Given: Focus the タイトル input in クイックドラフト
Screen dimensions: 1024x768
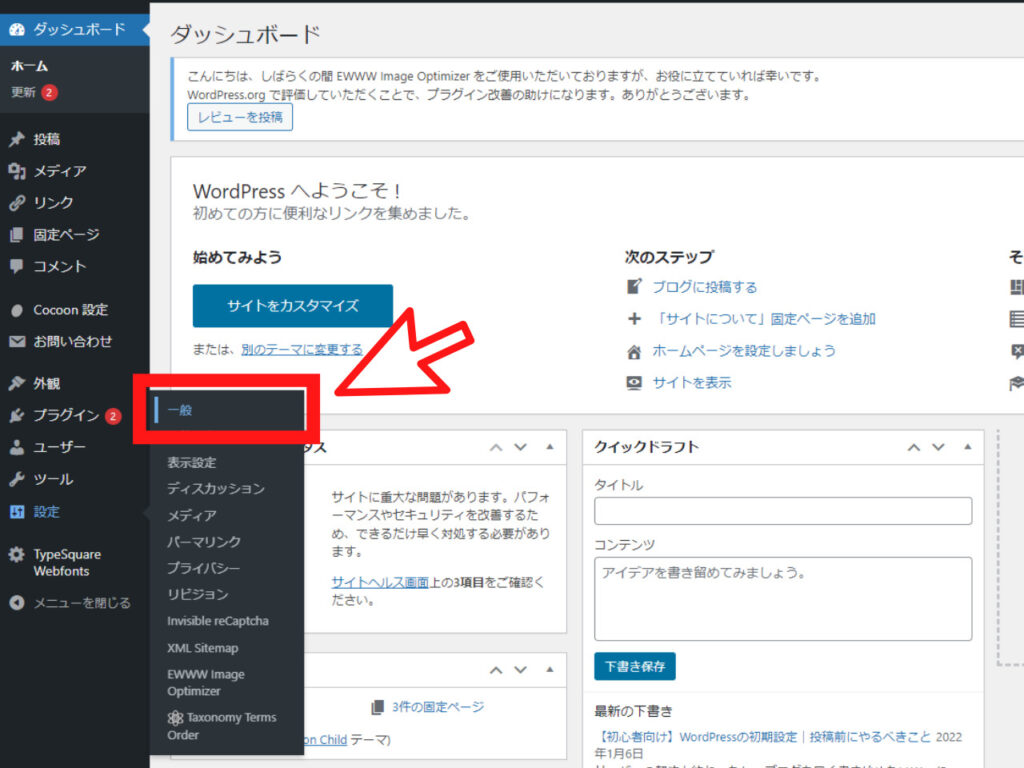Looking at the screenshot, I should (x=783, y=511).
